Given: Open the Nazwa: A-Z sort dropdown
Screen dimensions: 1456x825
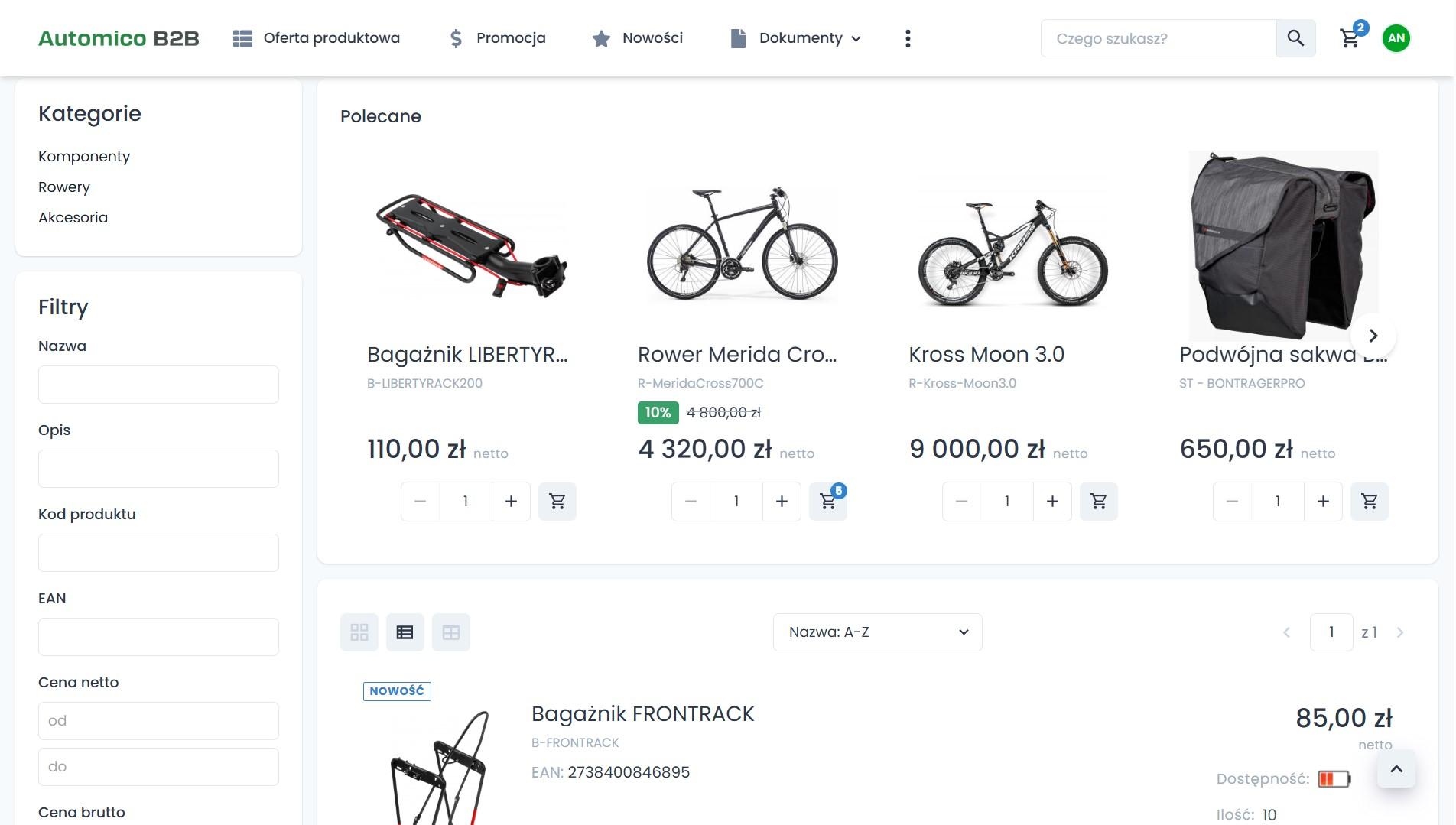Looking at the screenshot, I should (x=877, y=632).
